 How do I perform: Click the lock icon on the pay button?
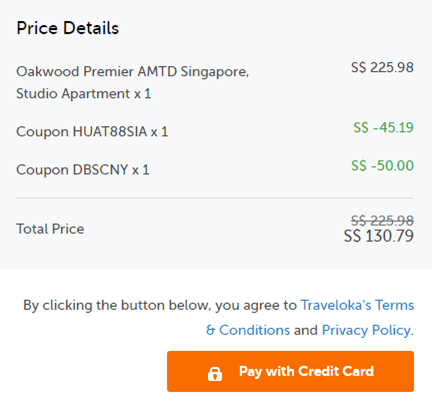click(215, 374)
